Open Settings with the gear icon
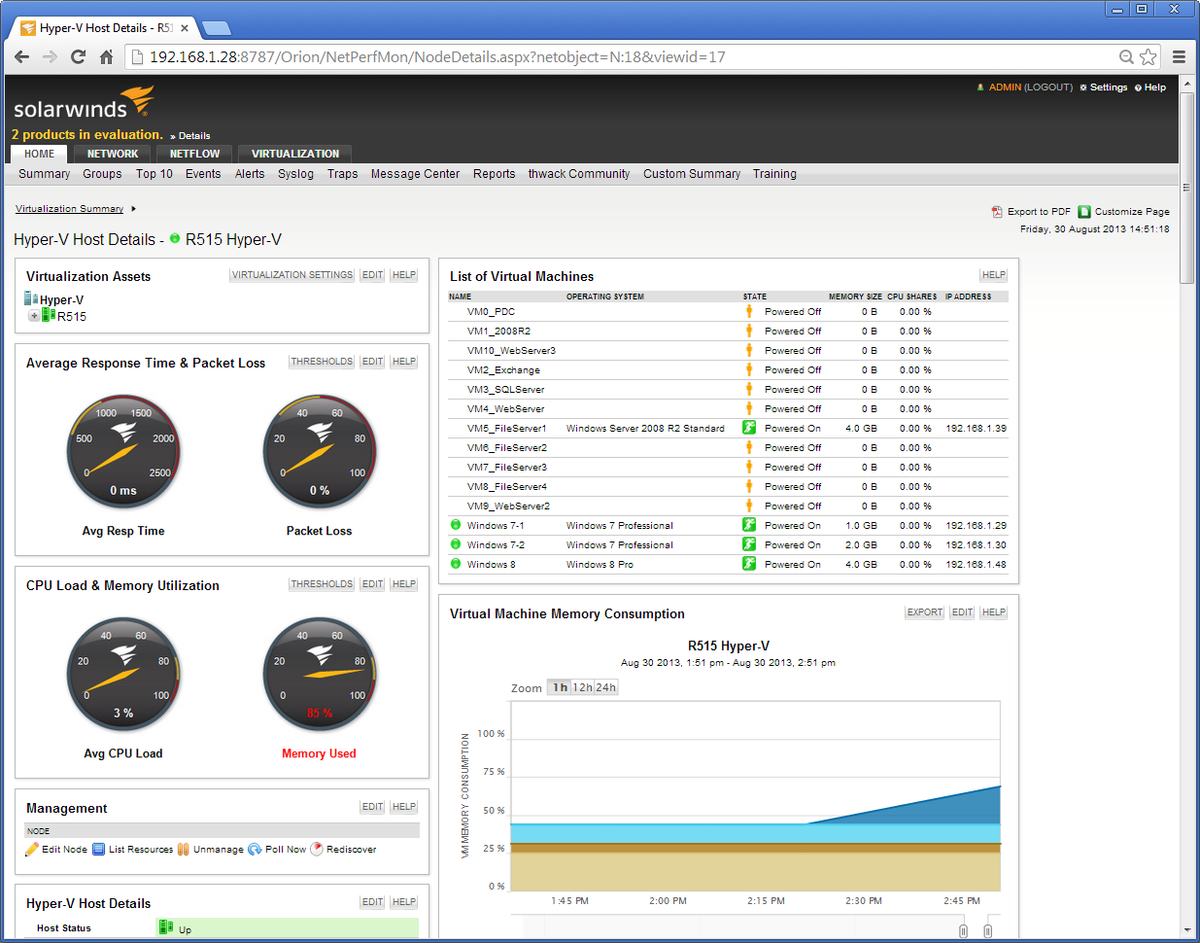This screenshot has width=1200, height=943. pos(1084,87)
